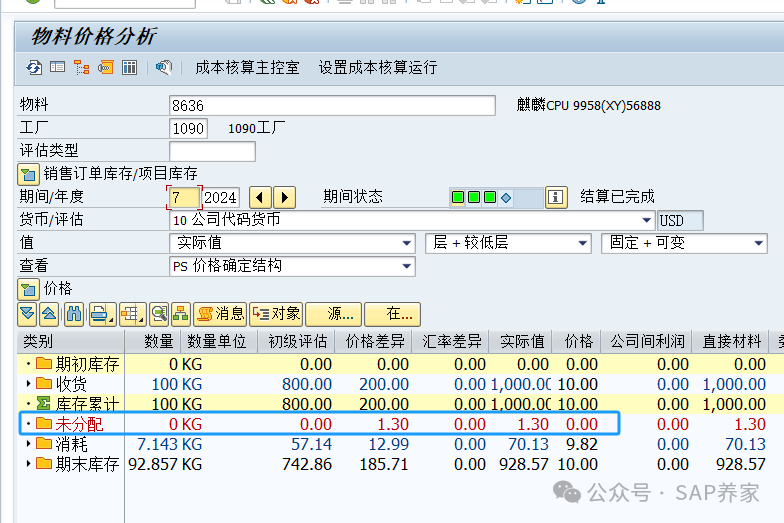Click the year field showing 2024
Viewport: 784px width, 523px height.
[x=220, y=198]
